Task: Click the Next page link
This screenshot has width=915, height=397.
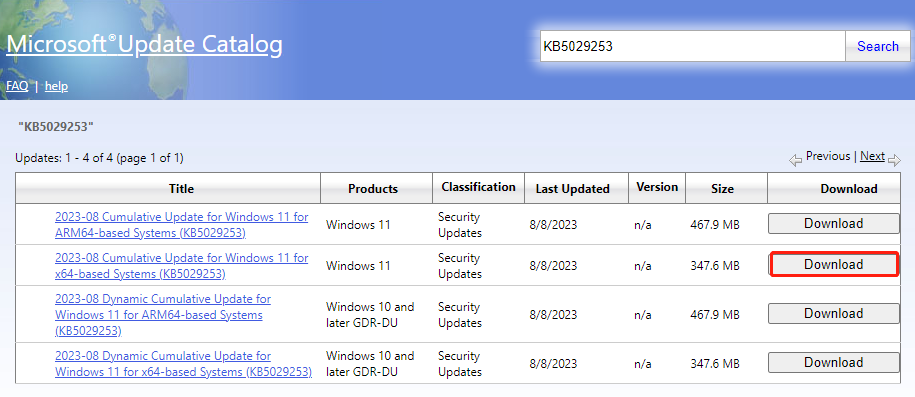Action: pyautogui.click(x=872, y=156)
